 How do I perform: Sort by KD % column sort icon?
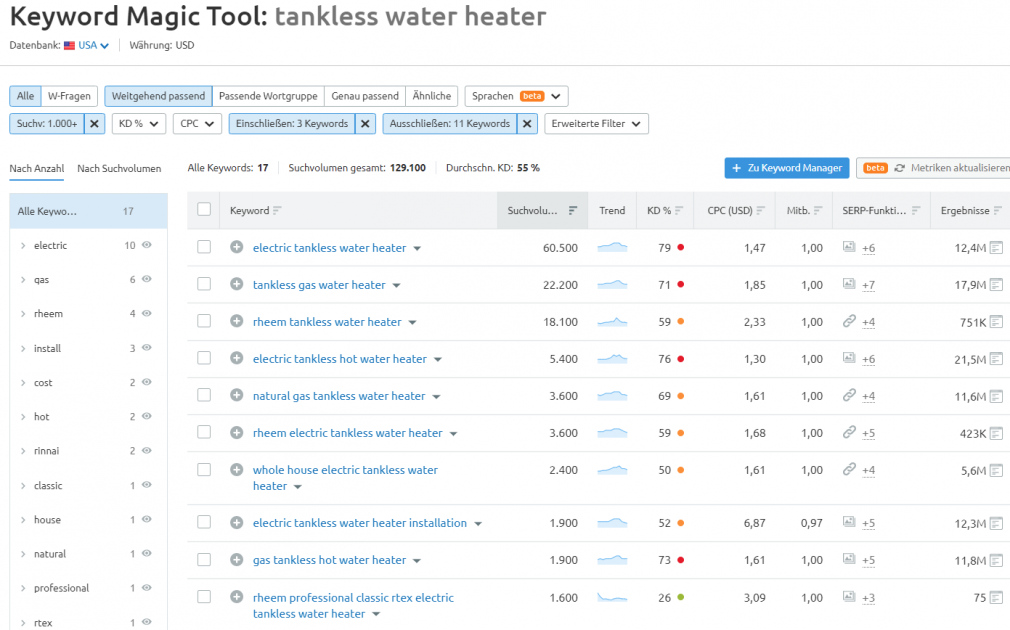tap(678, 211)
